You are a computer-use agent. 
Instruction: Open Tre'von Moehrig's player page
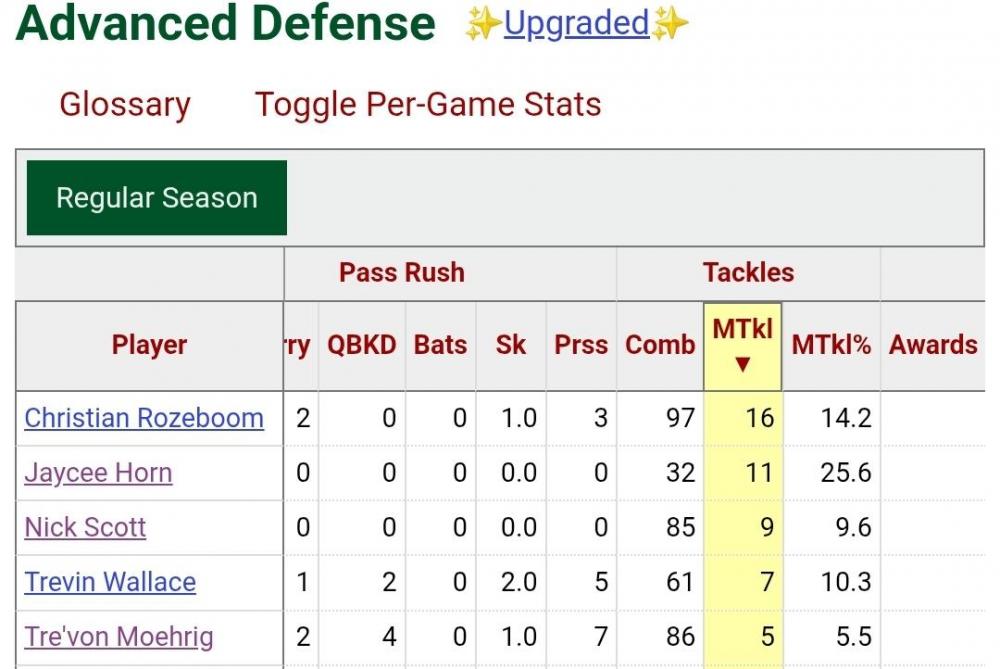tap(119, 637)
